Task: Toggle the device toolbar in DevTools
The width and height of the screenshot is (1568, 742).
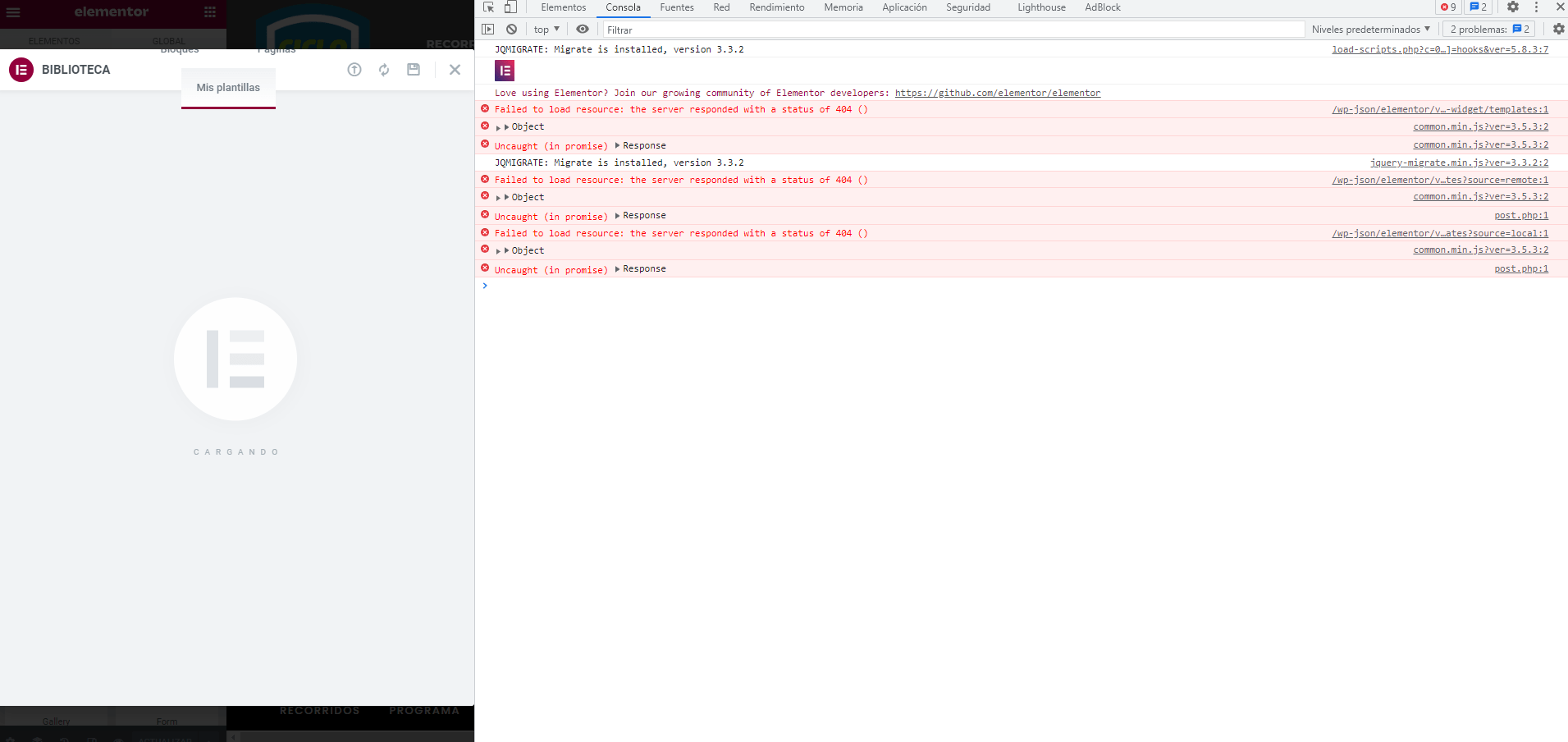Action: pos(510,7)
